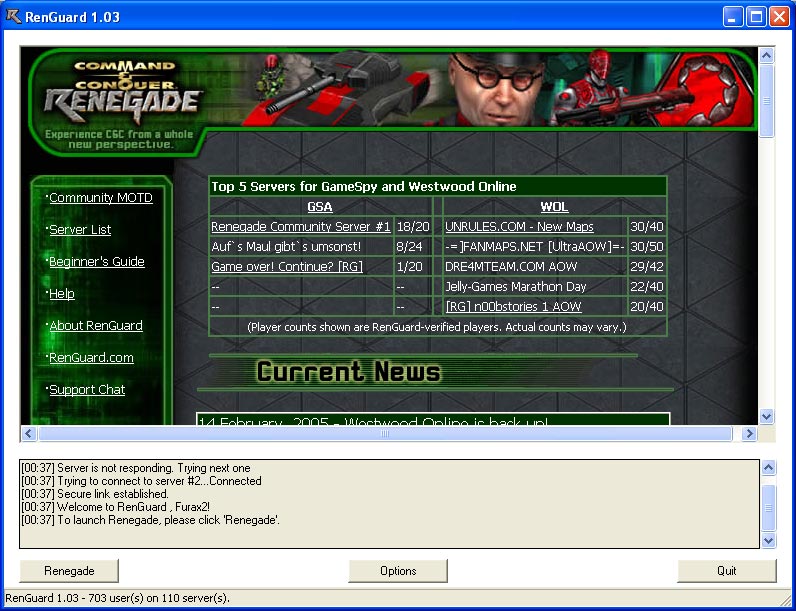The width and height of the screenshot is (796, 611).
Task: Open the Beginner's Guide link
Action: click(97, 262)
